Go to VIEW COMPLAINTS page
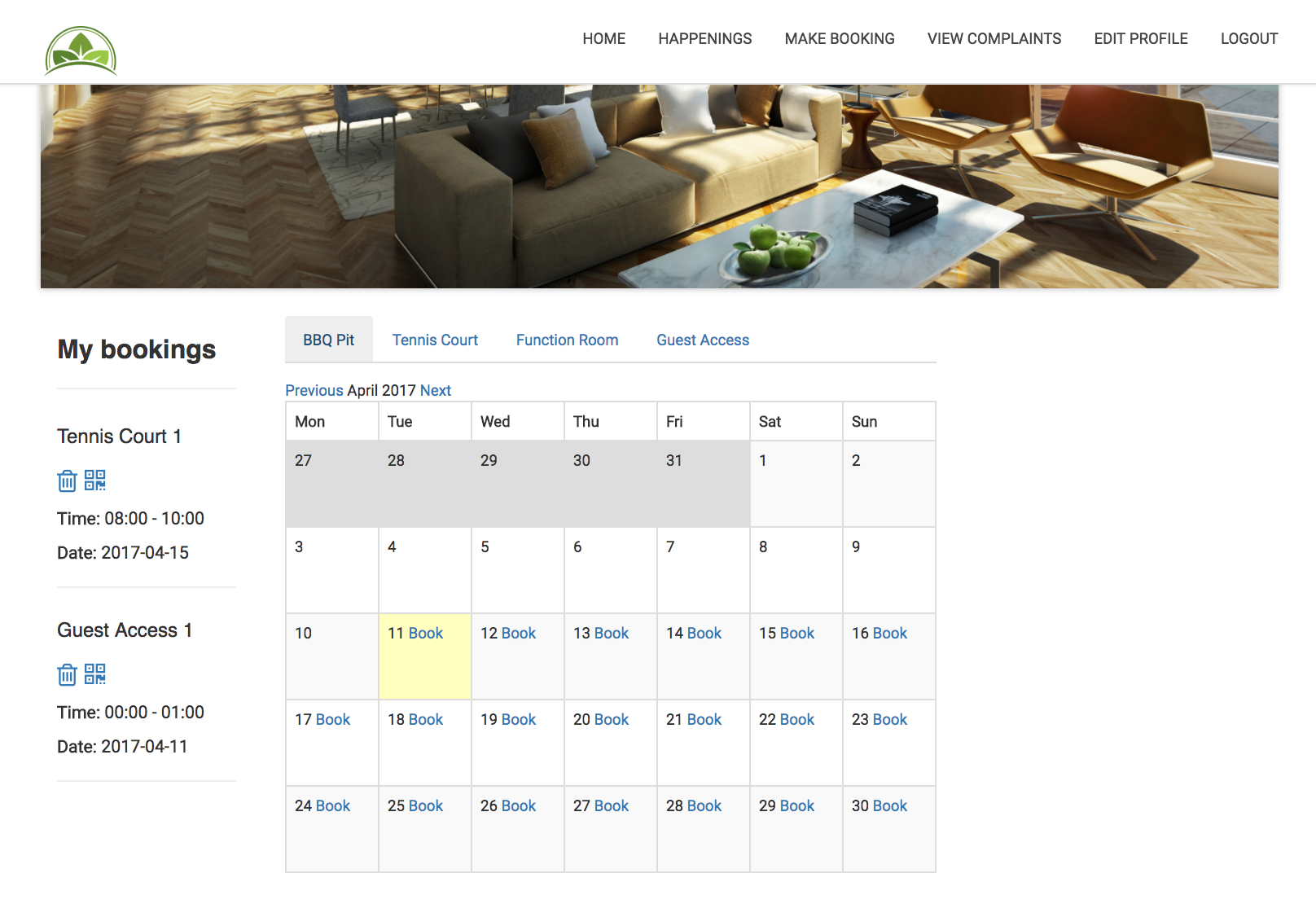This screenshot has width=1316, height=904. point(994,38)
